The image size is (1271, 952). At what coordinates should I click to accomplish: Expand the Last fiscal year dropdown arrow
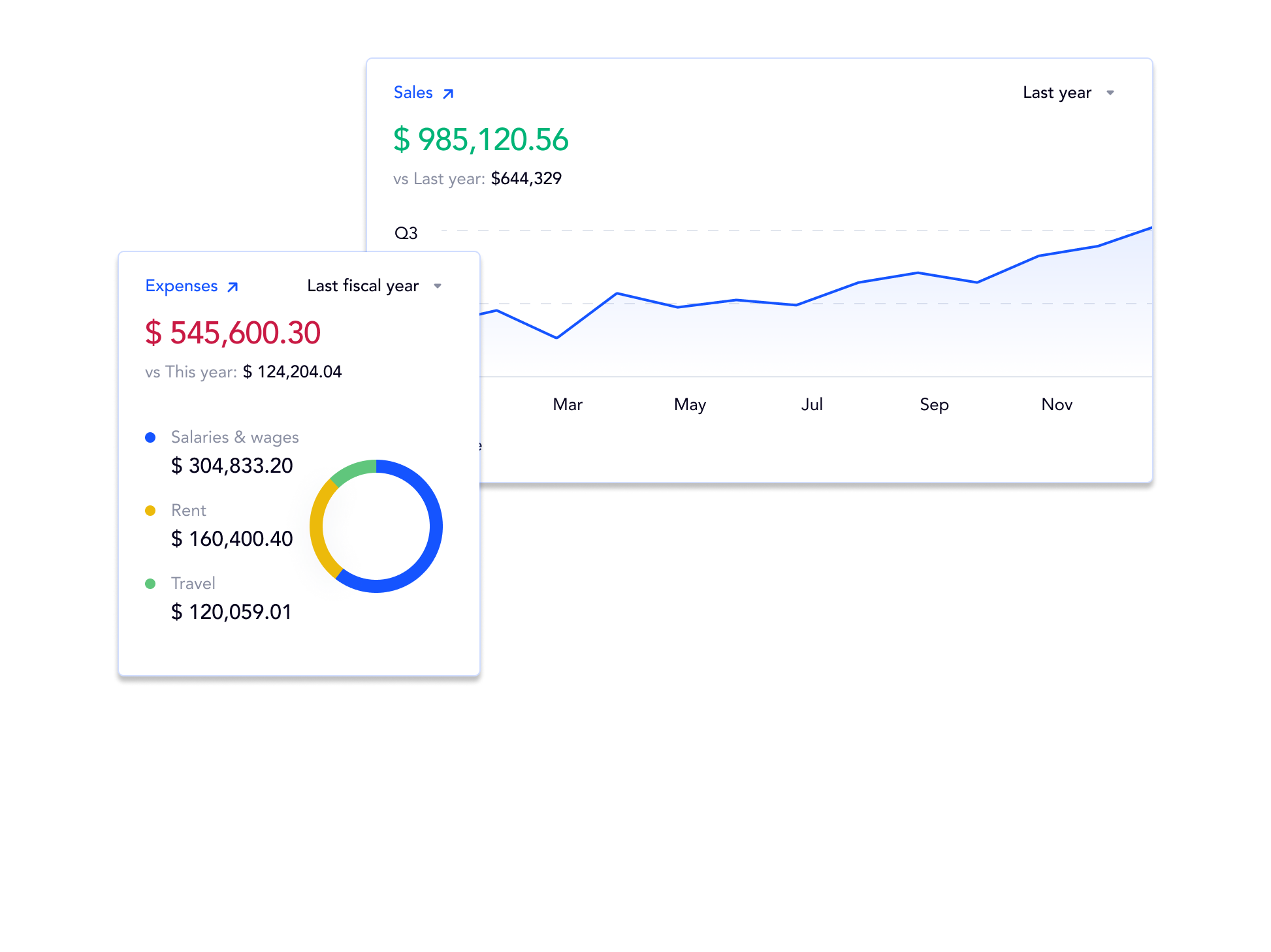pos(438,286)
